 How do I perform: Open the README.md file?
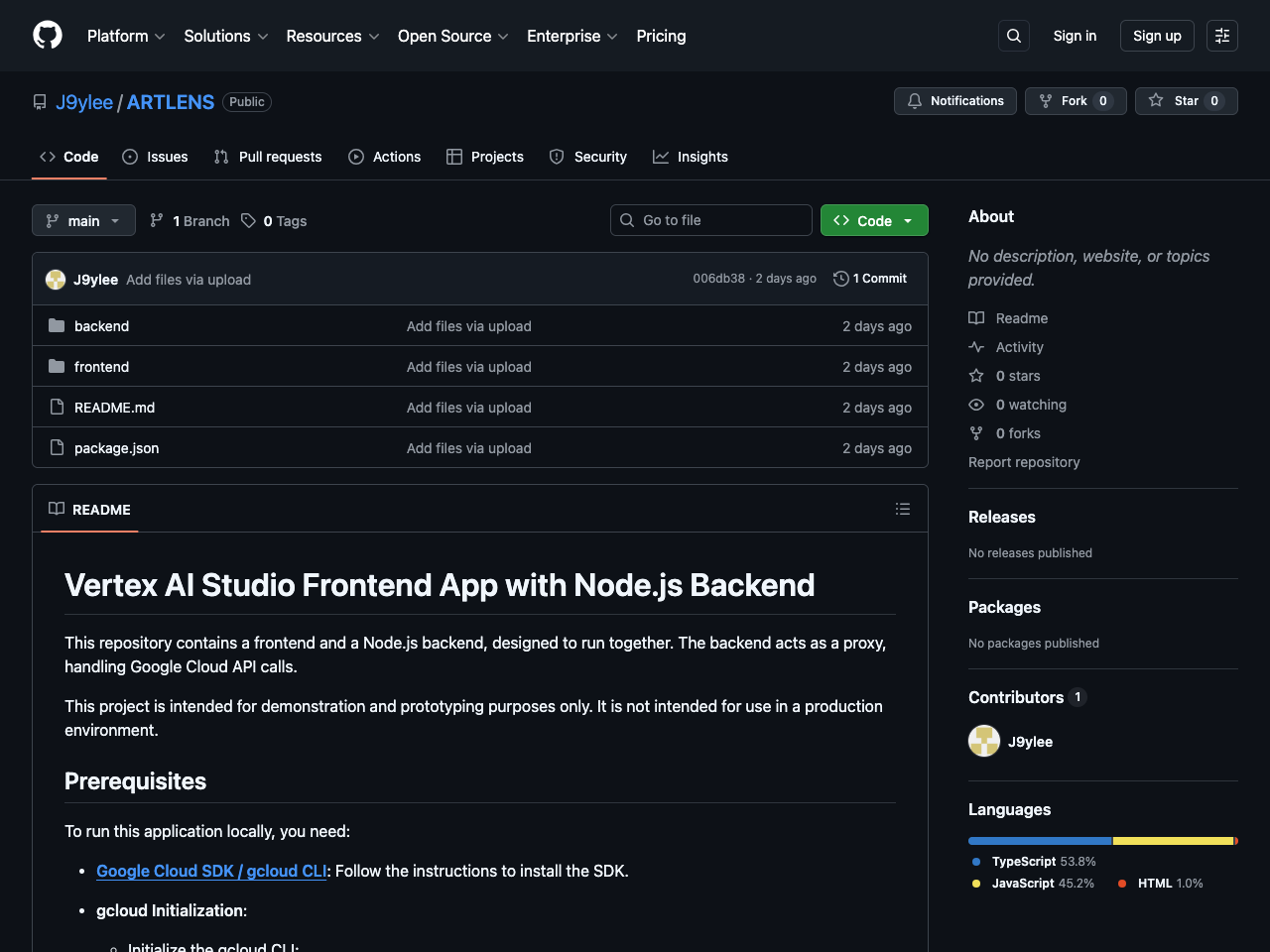[114, 408]
